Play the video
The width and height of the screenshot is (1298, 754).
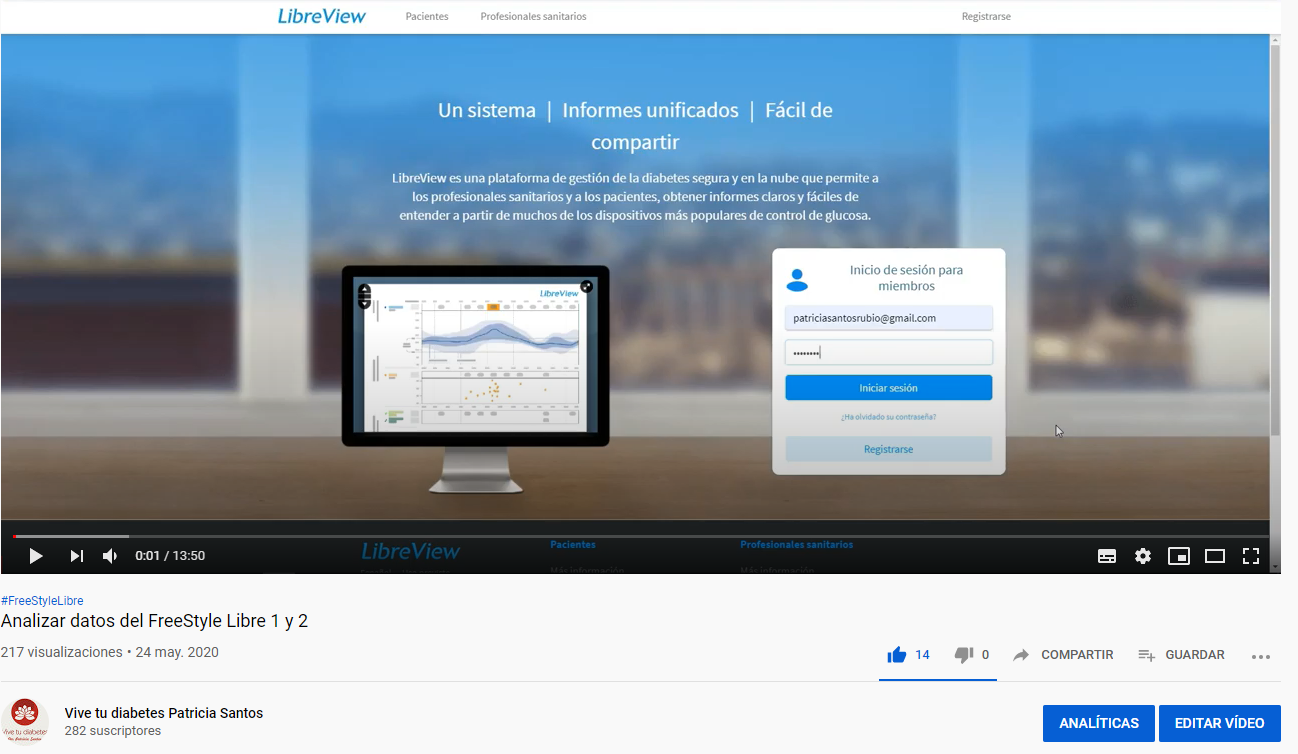(36, 556)
